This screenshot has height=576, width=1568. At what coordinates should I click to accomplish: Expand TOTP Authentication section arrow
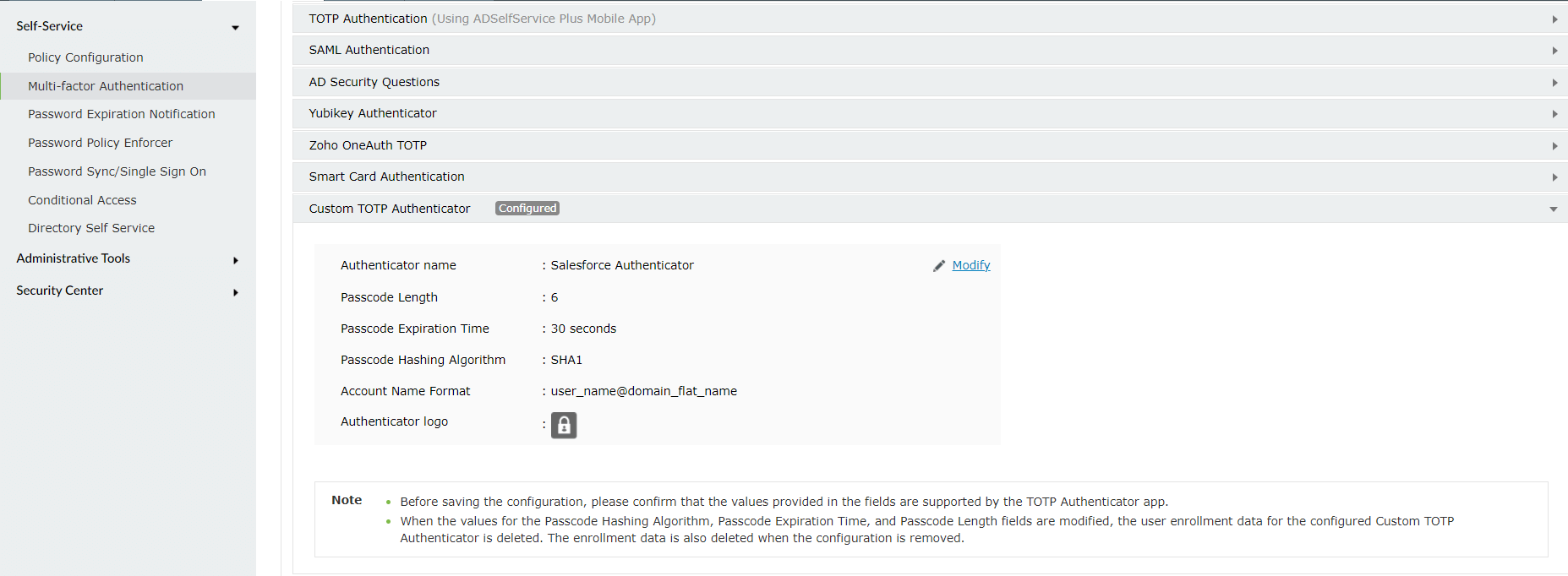pyautogui.click(x=1554, y=19)
